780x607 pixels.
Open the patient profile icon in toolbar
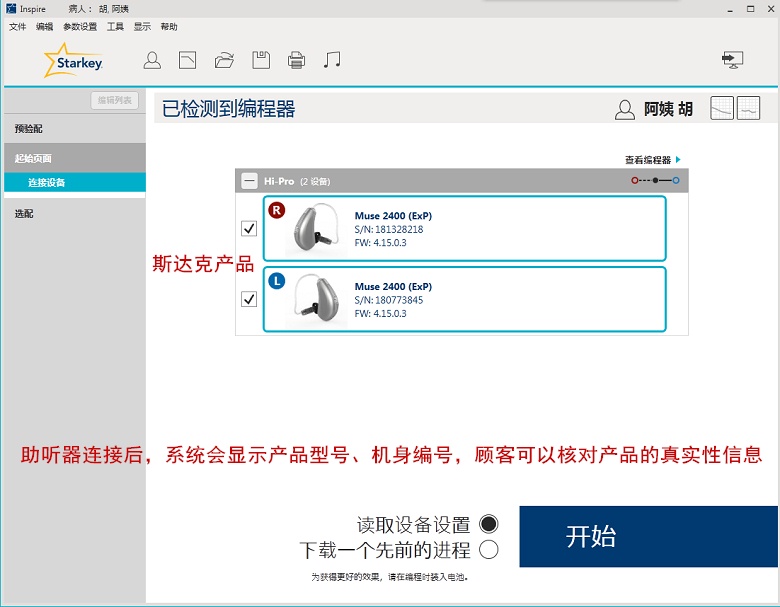152,60
